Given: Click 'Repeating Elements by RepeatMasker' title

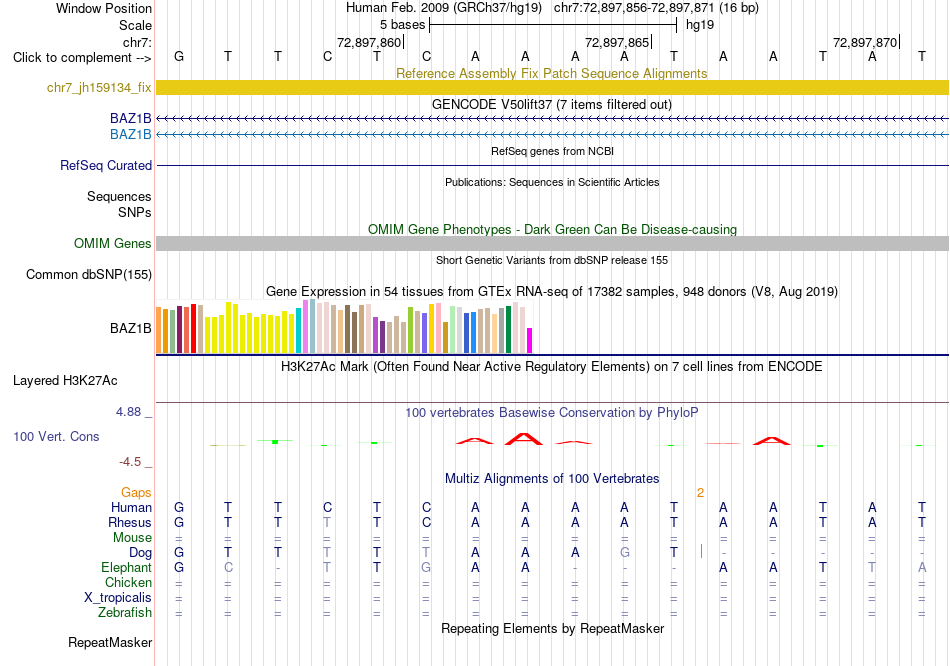Looking at the screenshot, I should point(552,628).
